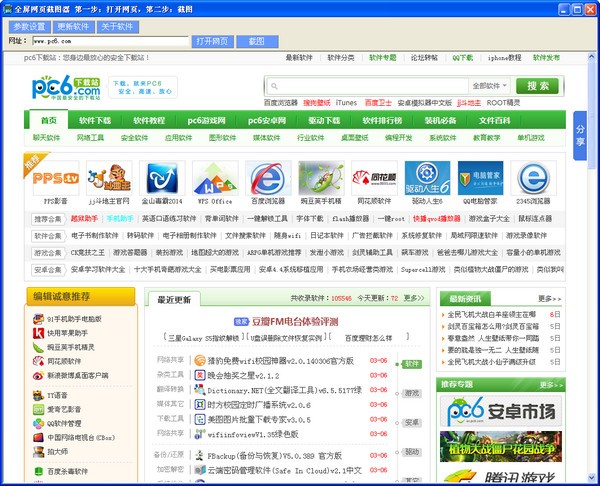The width and height of the screenshot is (600, 486).
Task: Click the 豆瓣FM电台体验评测 headline
Action: pos(295,321)
